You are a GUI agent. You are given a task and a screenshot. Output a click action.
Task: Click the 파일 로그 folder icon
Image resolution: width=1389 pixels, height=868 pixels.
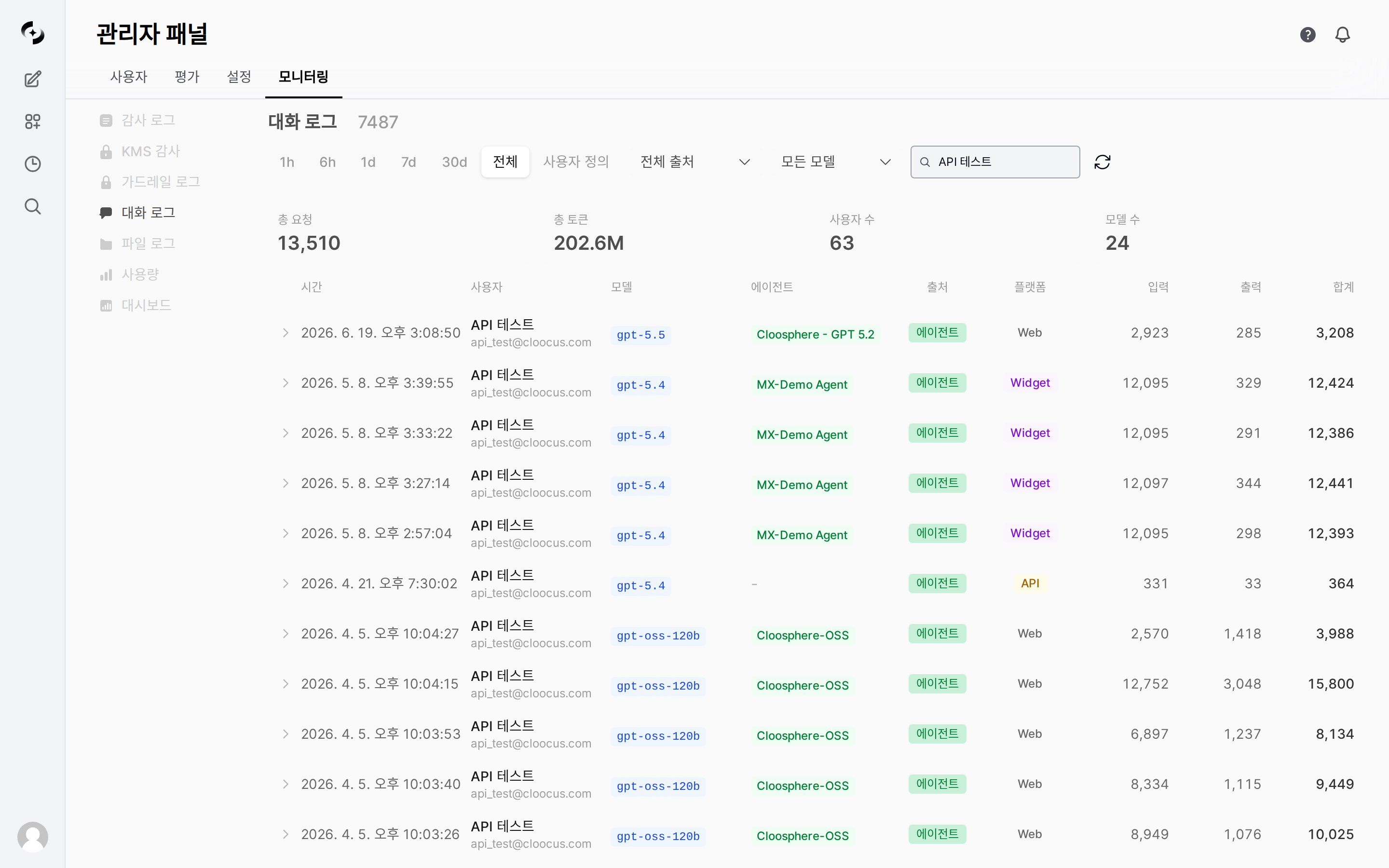tap(106, 244)
